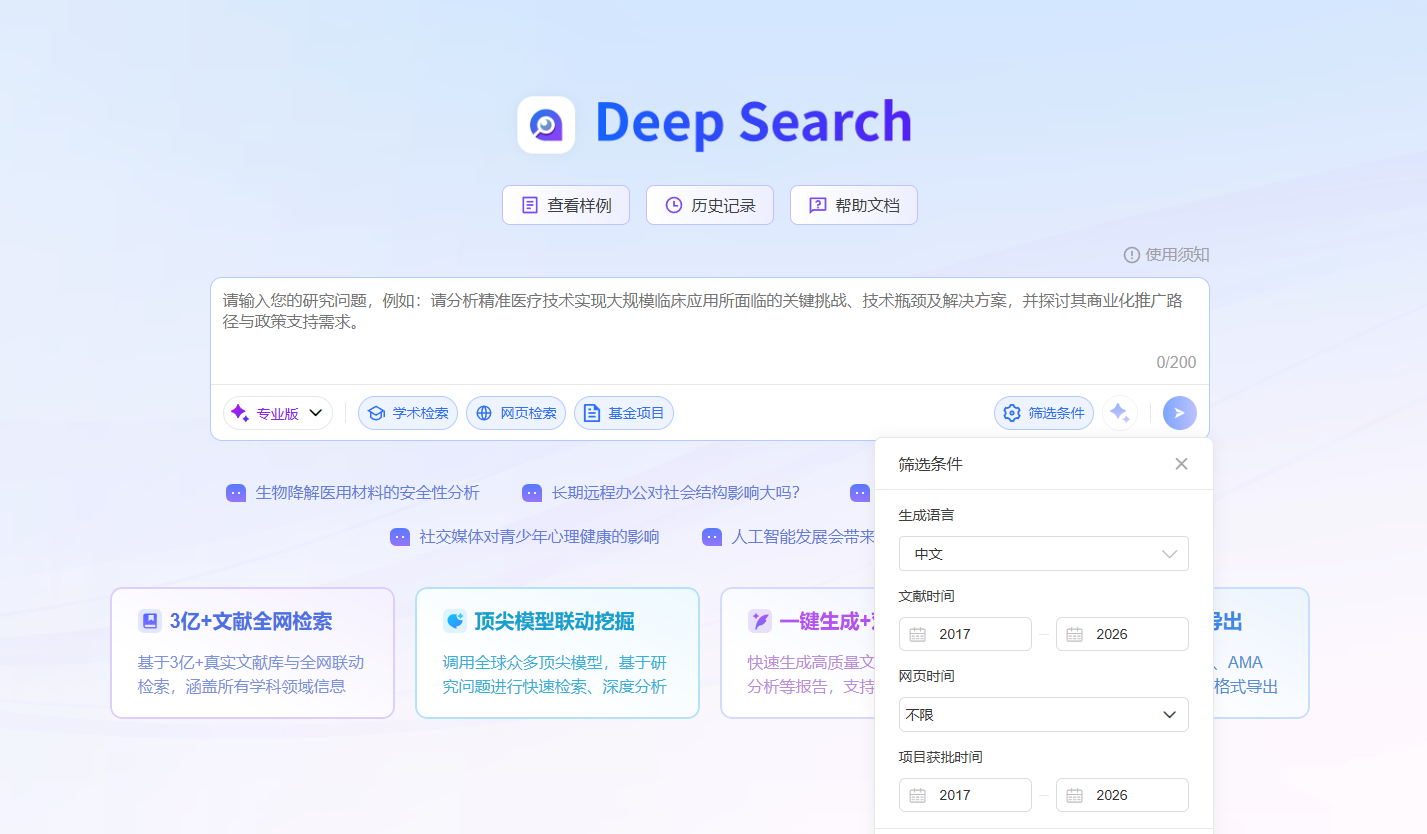Screen dimensions: 1427x834
Task: Set 项目获批时间 start year 2017 field
Action: [965, 795]
